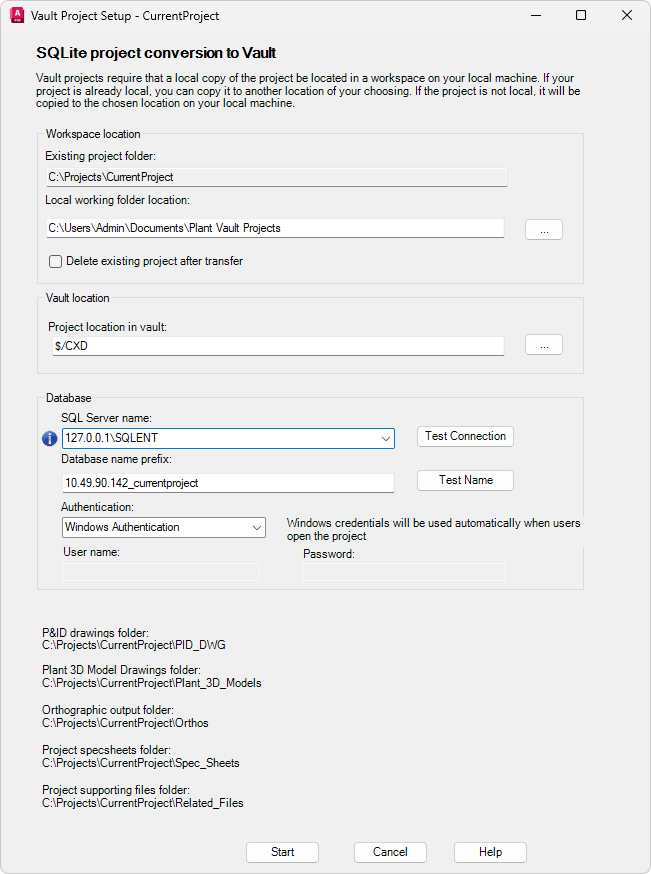Open the Authentication dropdown

click(164, 527)
